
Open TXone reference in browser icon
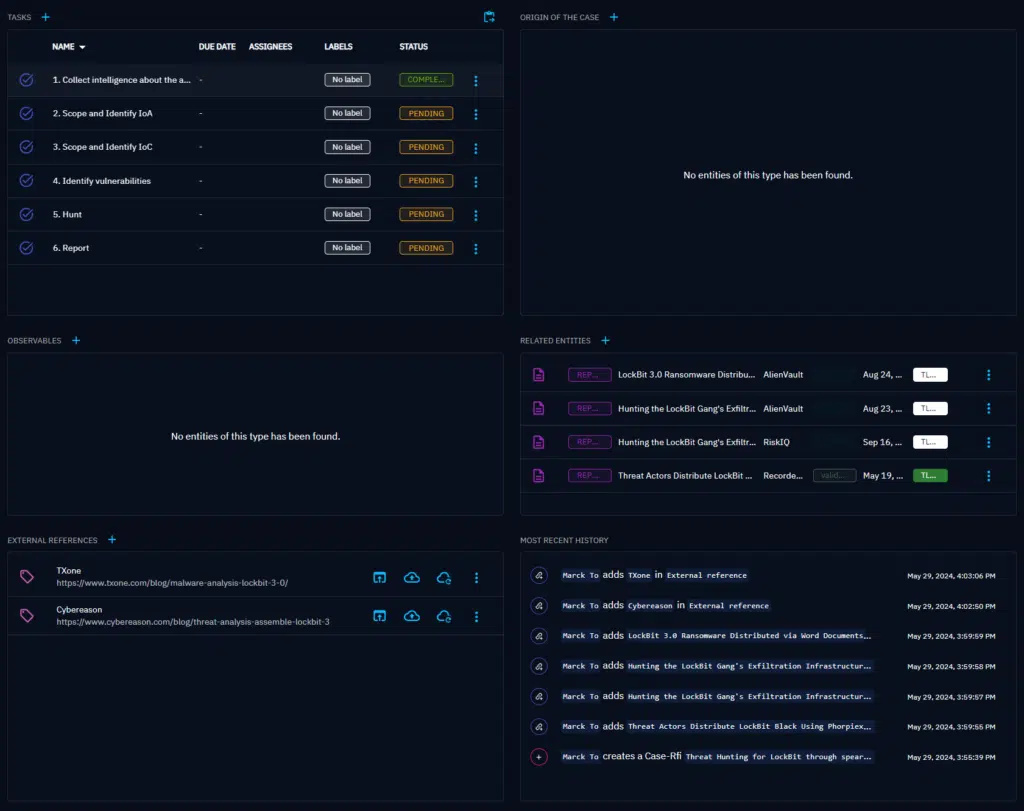pyautogui.click(x=380, y=578)
